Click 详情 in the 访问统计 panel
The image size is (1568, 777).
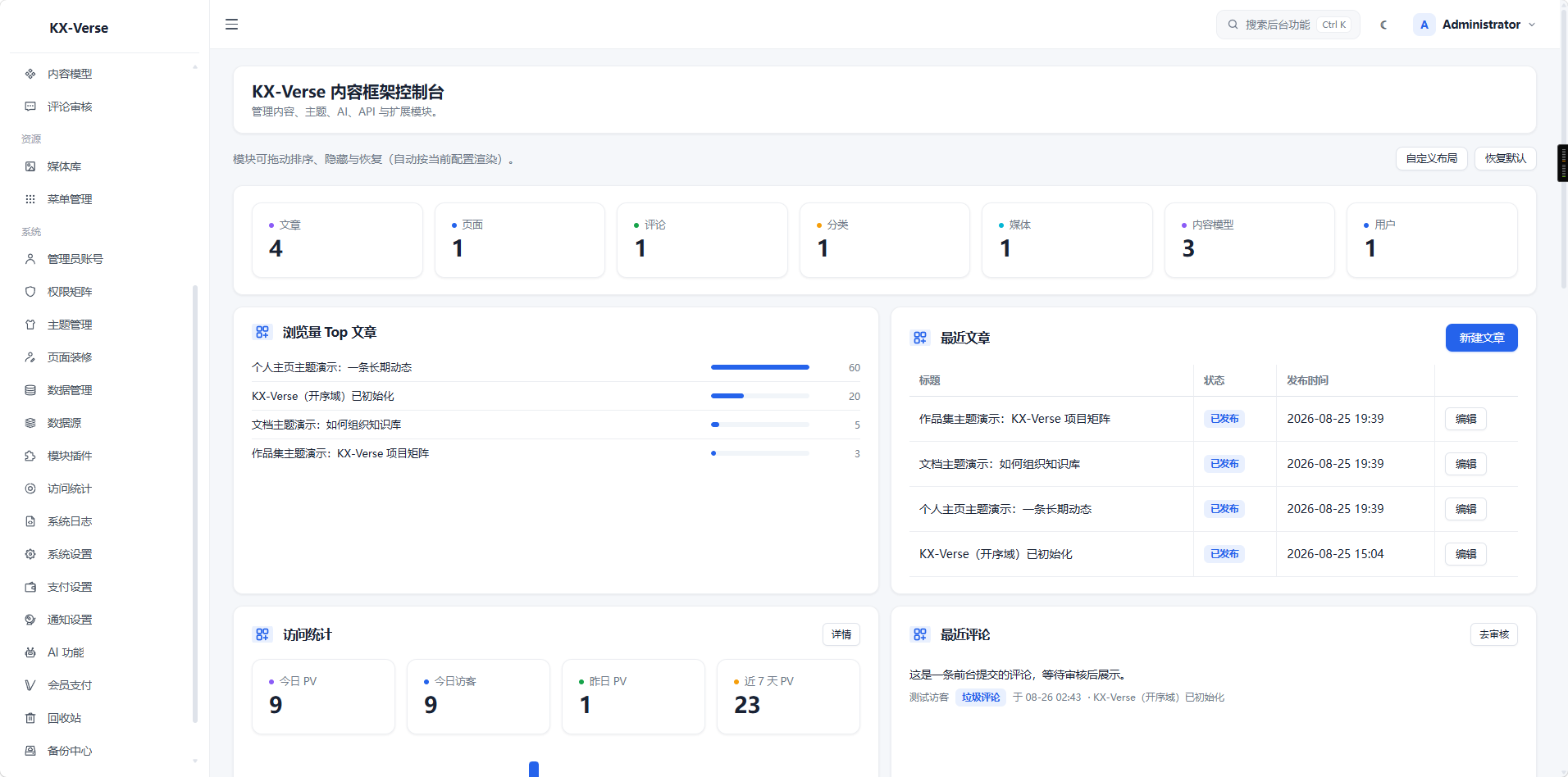point(841,634)
